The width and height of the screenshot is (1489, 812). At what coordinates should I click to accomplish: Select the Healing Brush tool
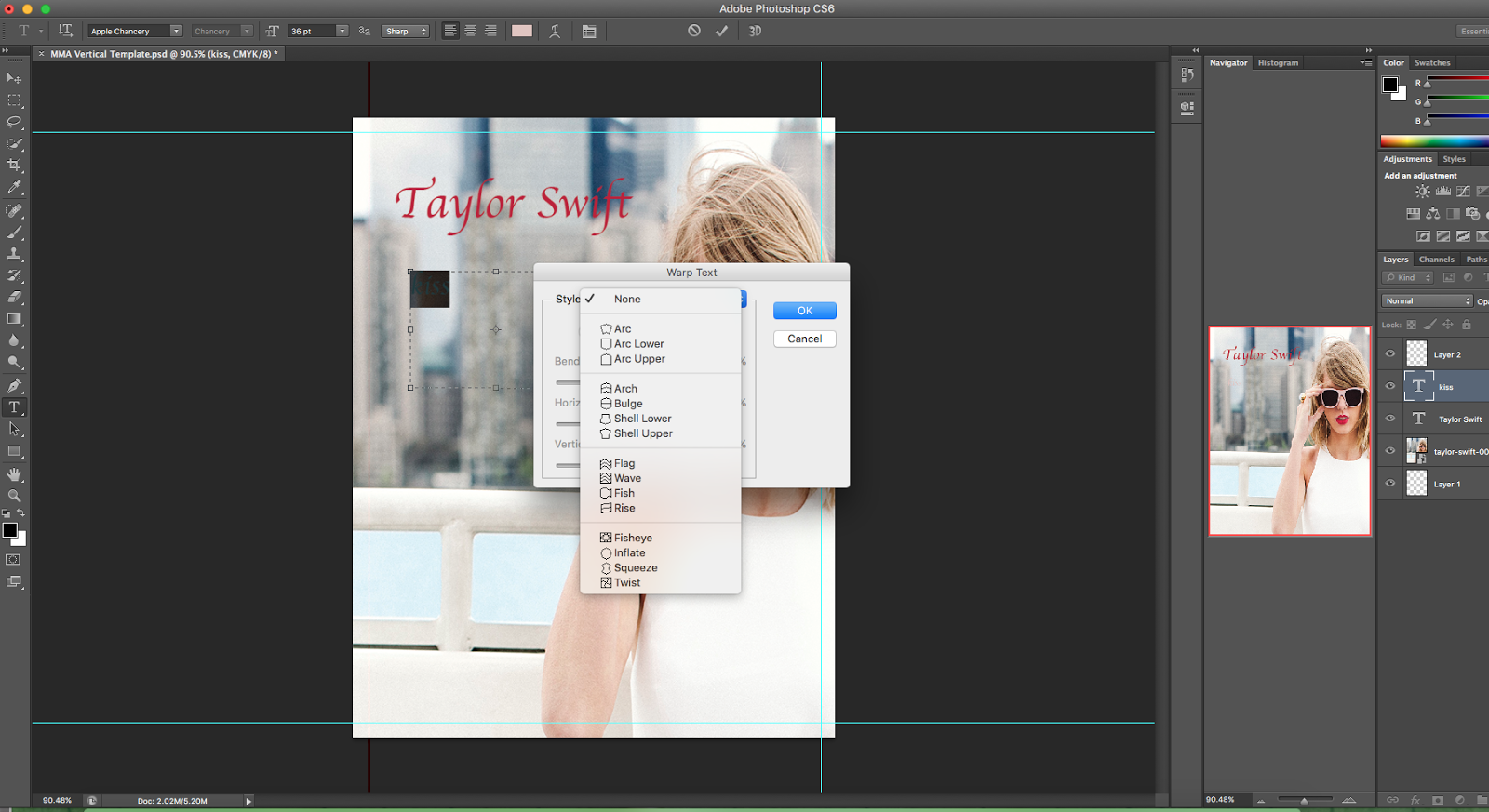click(x=14, y=211)
